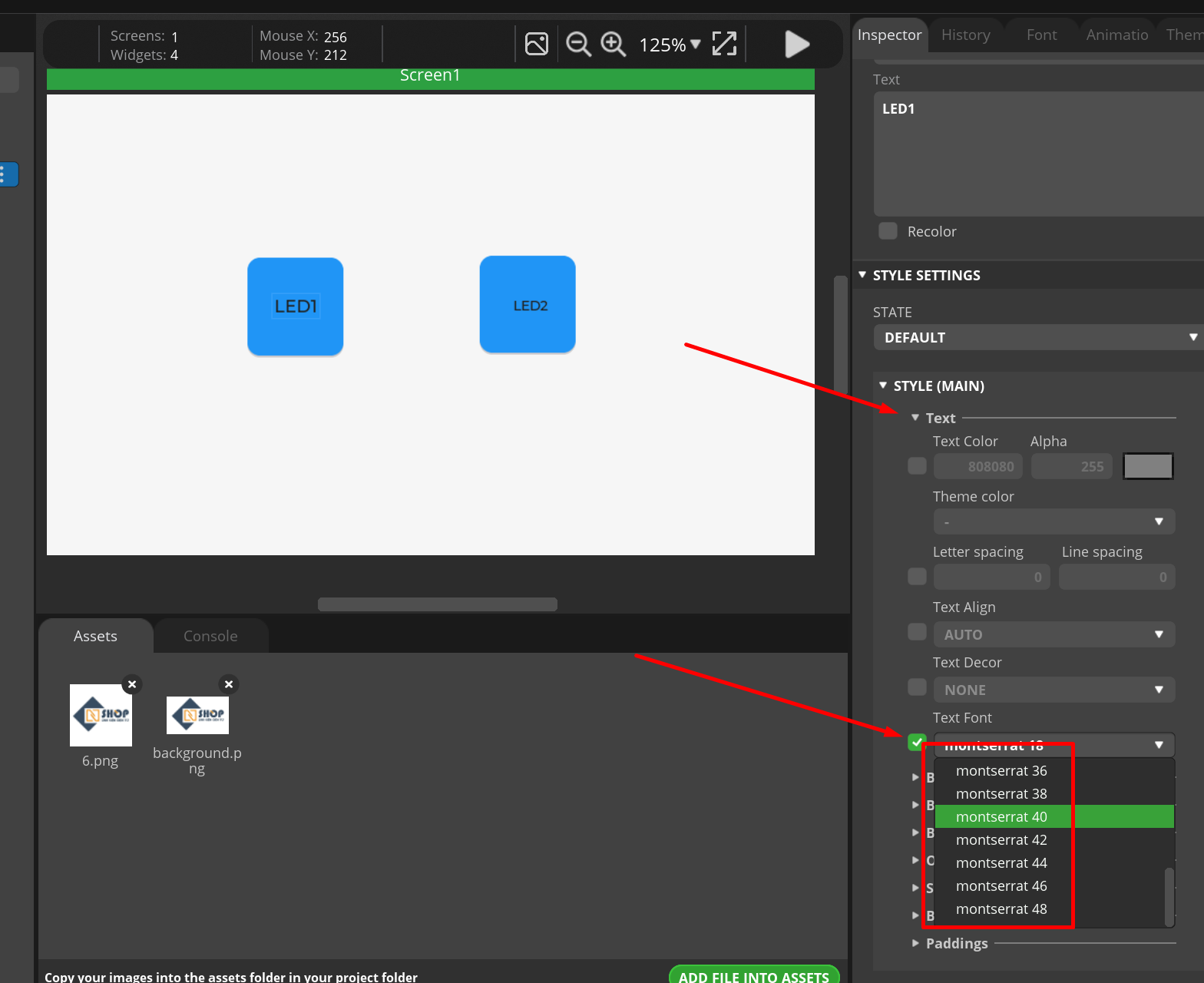This screenshot has width=1204, height=983.
Task: Choose montserrat 38 font option
Action: pos(1054,793)
